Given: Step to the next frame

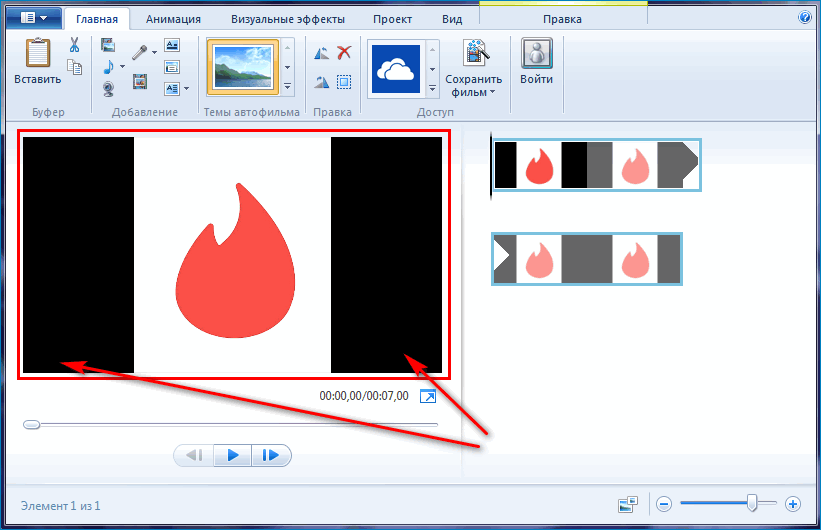Looking at the screenshot, I should coord(271,456).
